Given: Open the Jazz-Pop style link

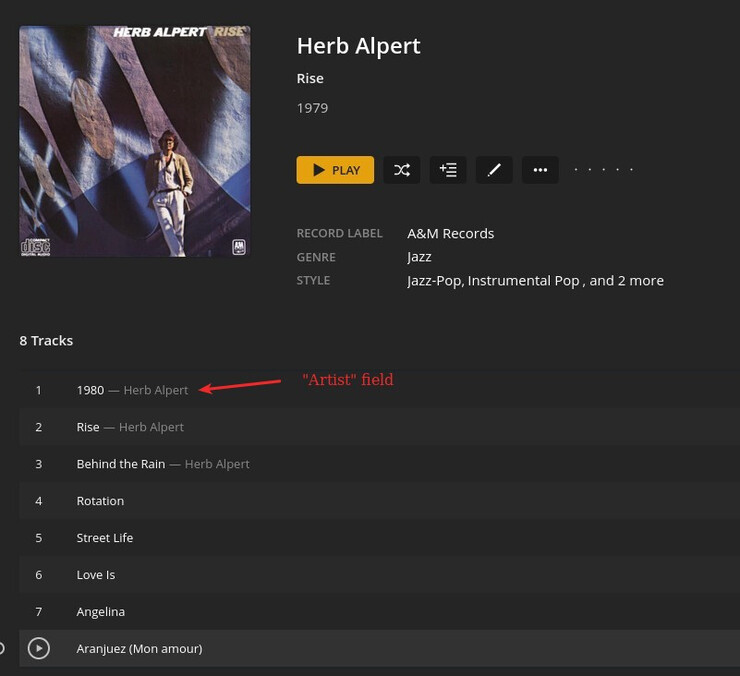Looking at the screenshot, I should tap(434, 281).
